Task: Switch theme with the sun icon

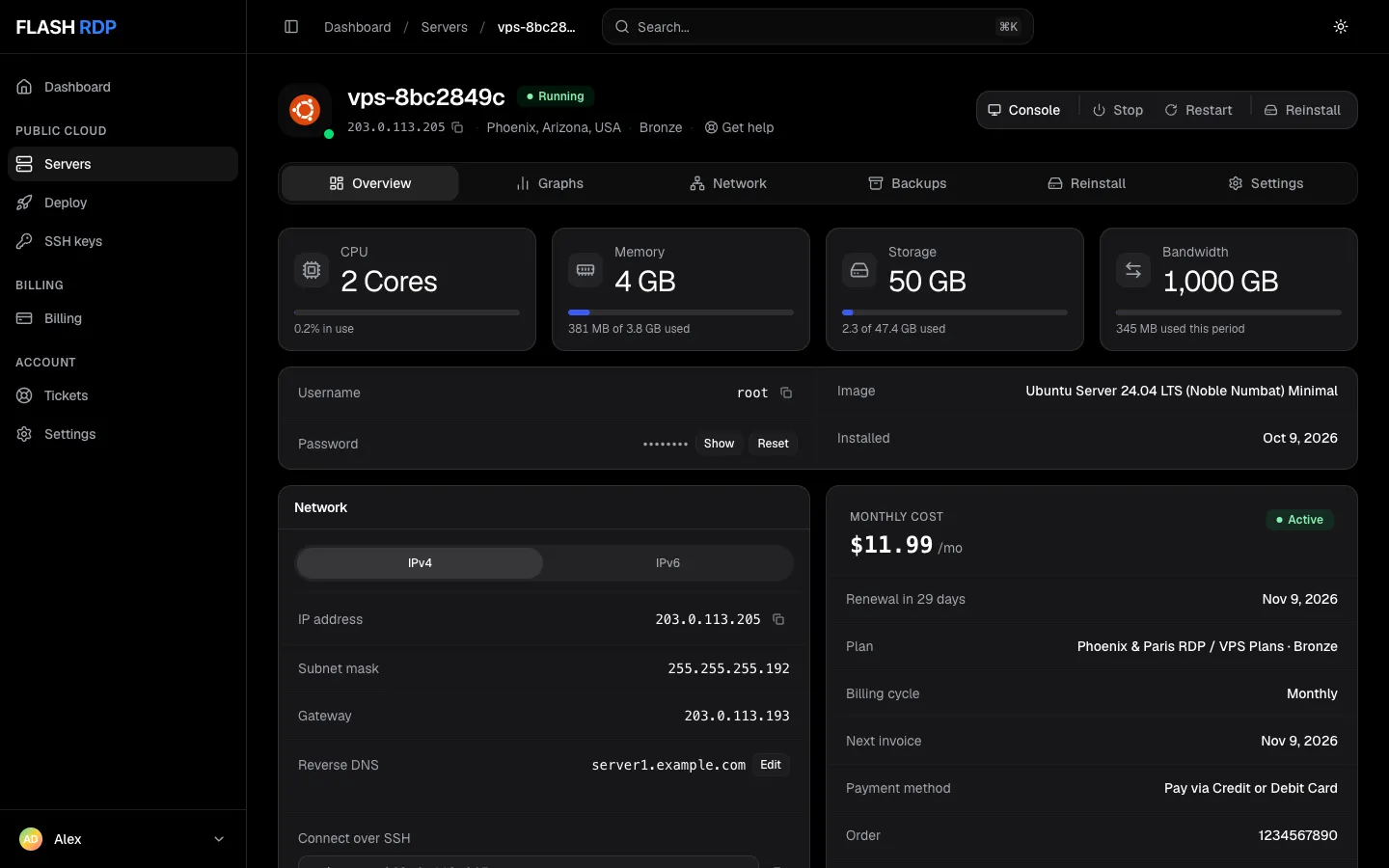Action: [1341, 27]
